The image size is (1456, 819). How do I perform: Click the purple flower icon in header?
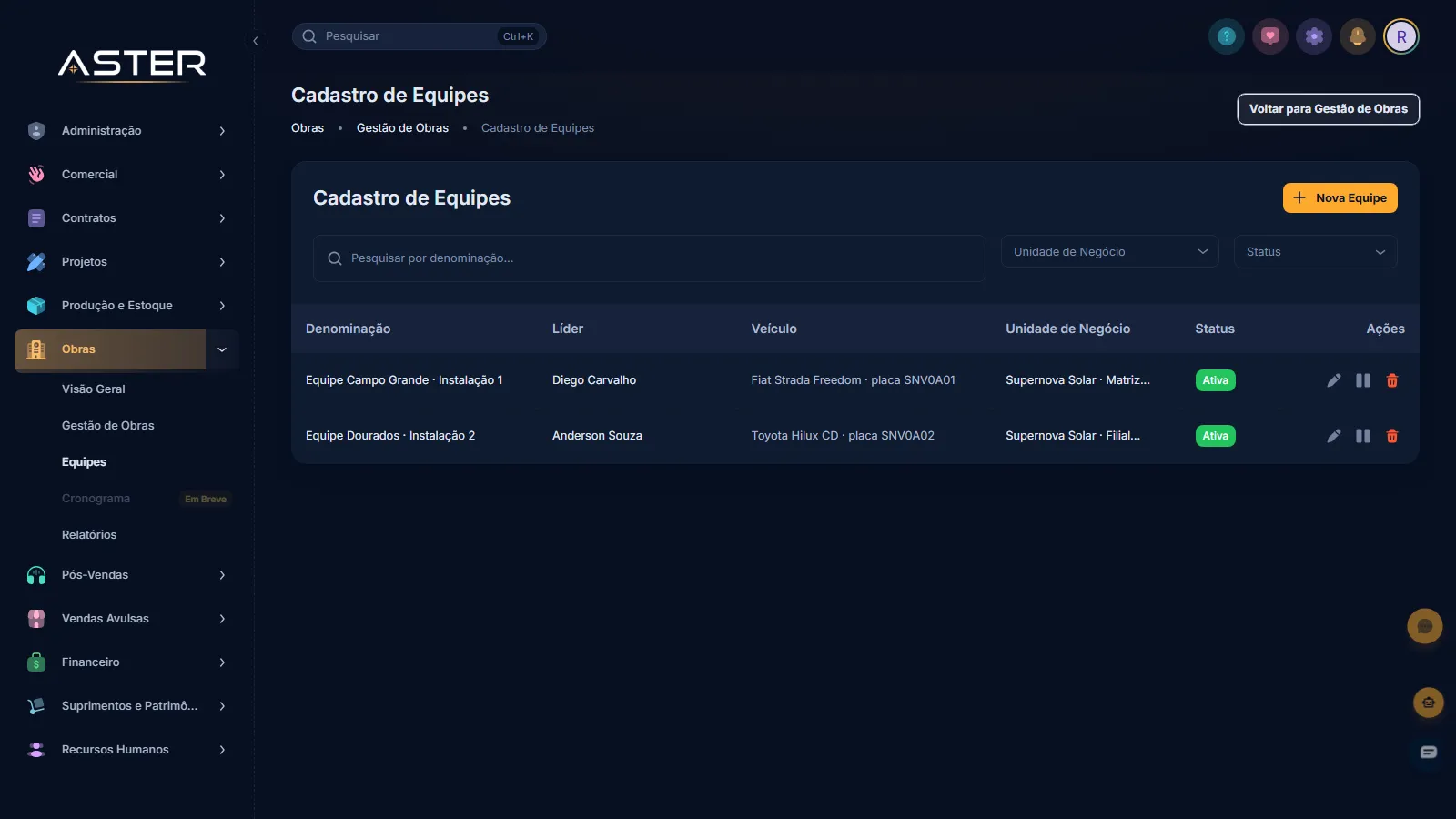coord(1314,36)
